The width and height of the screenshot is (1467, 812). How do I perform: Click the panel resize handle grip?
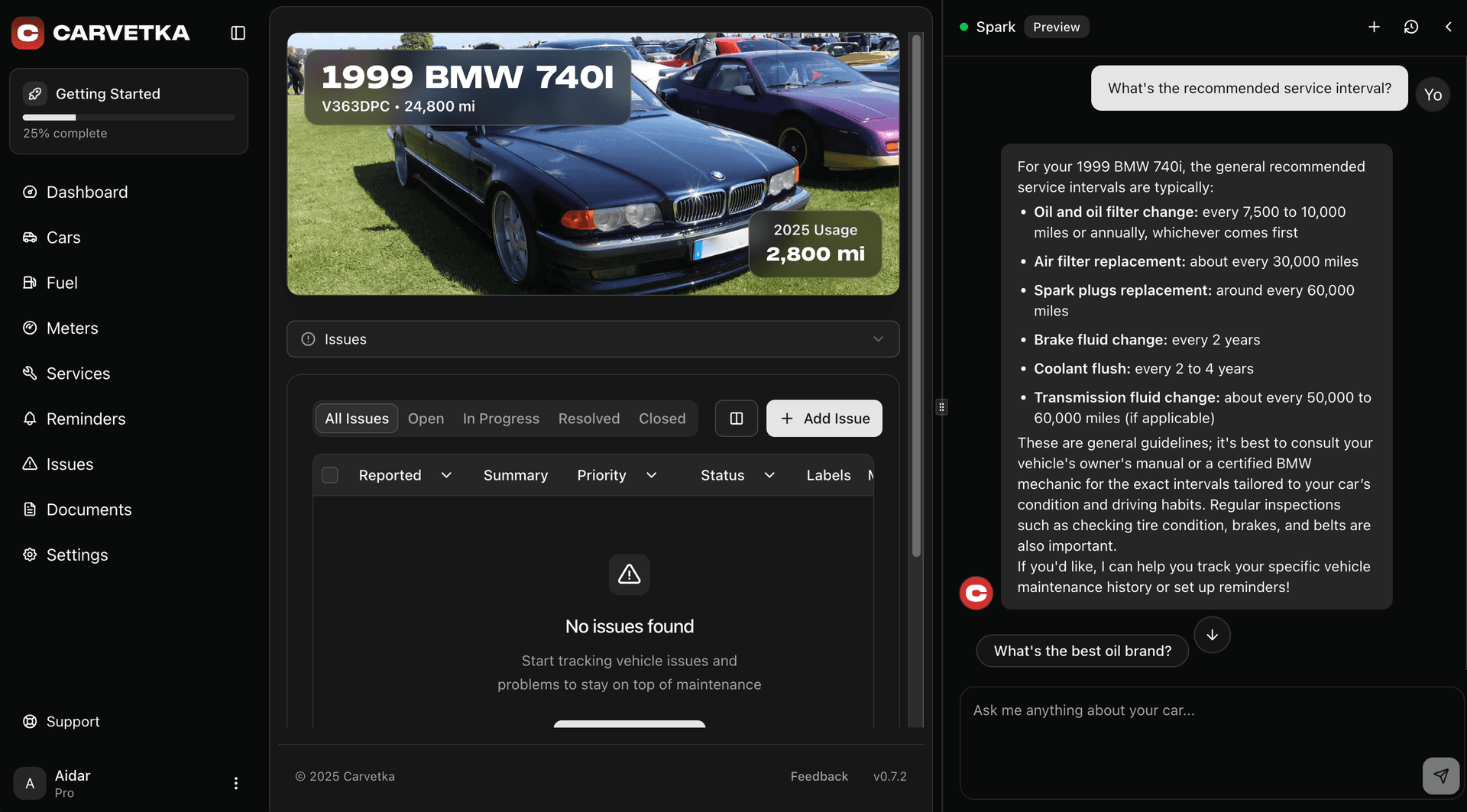click(x=941, y=407)
